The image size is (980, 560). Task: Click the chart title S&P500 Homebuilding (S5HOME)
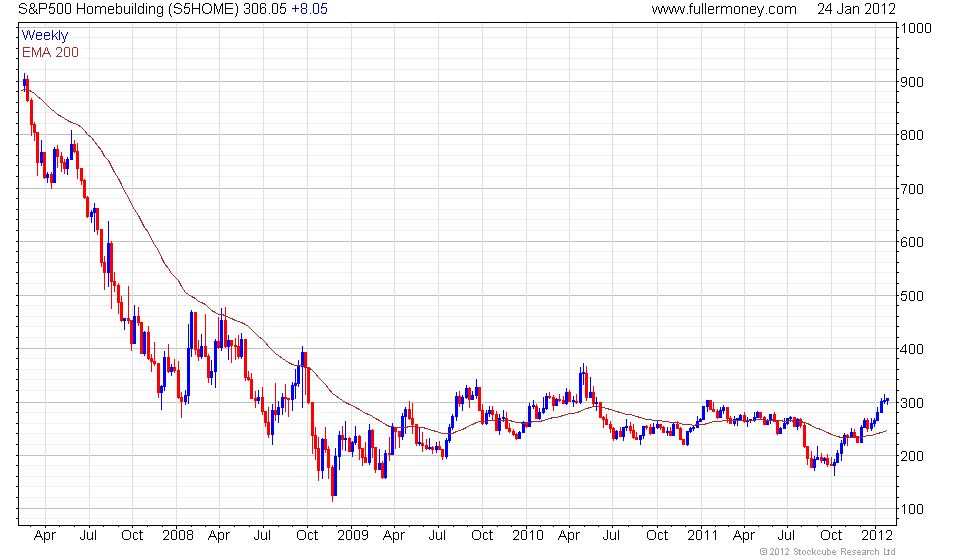[x=128, y=9]
